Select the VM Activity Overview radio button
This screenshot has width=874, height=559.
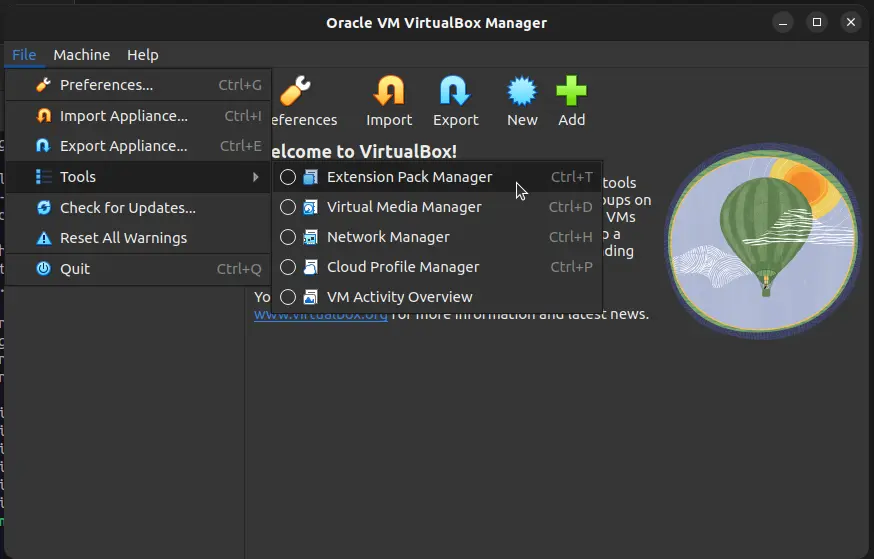pos(288,297)
